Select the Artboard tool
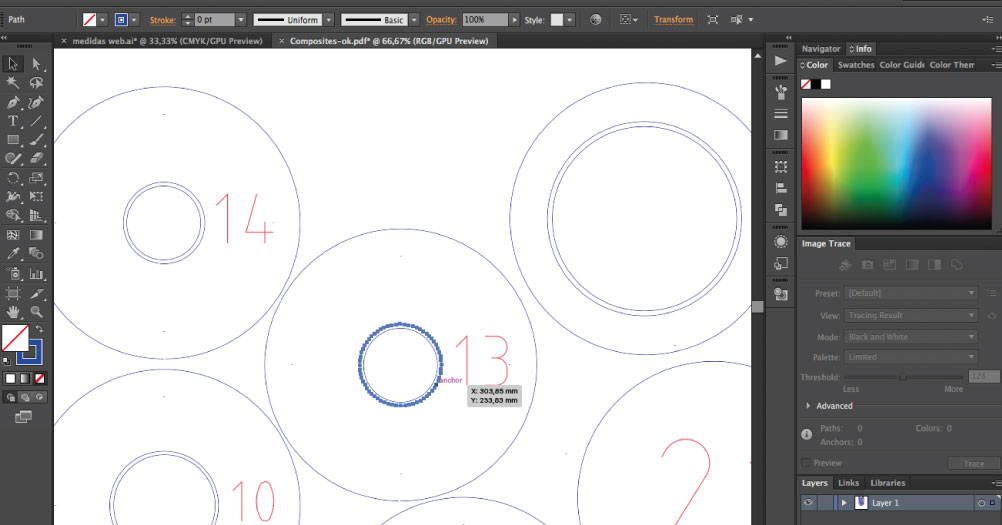The width and height of the screenshot is (1002, 525). (x=13, y=293)
